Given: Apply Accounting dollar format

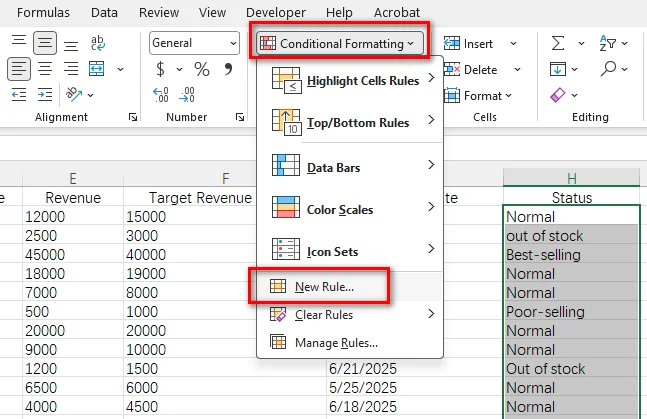Looking at the screenshot, I should (161, 69).
